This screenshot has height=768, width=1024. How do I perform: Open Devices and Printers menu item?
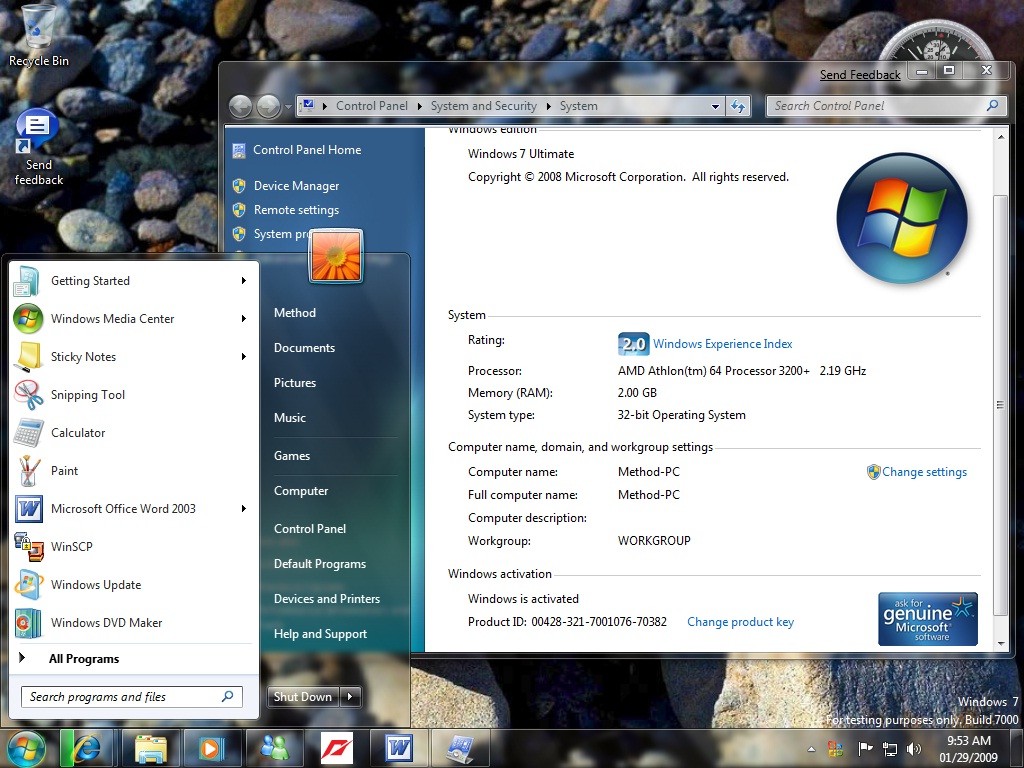327,599
